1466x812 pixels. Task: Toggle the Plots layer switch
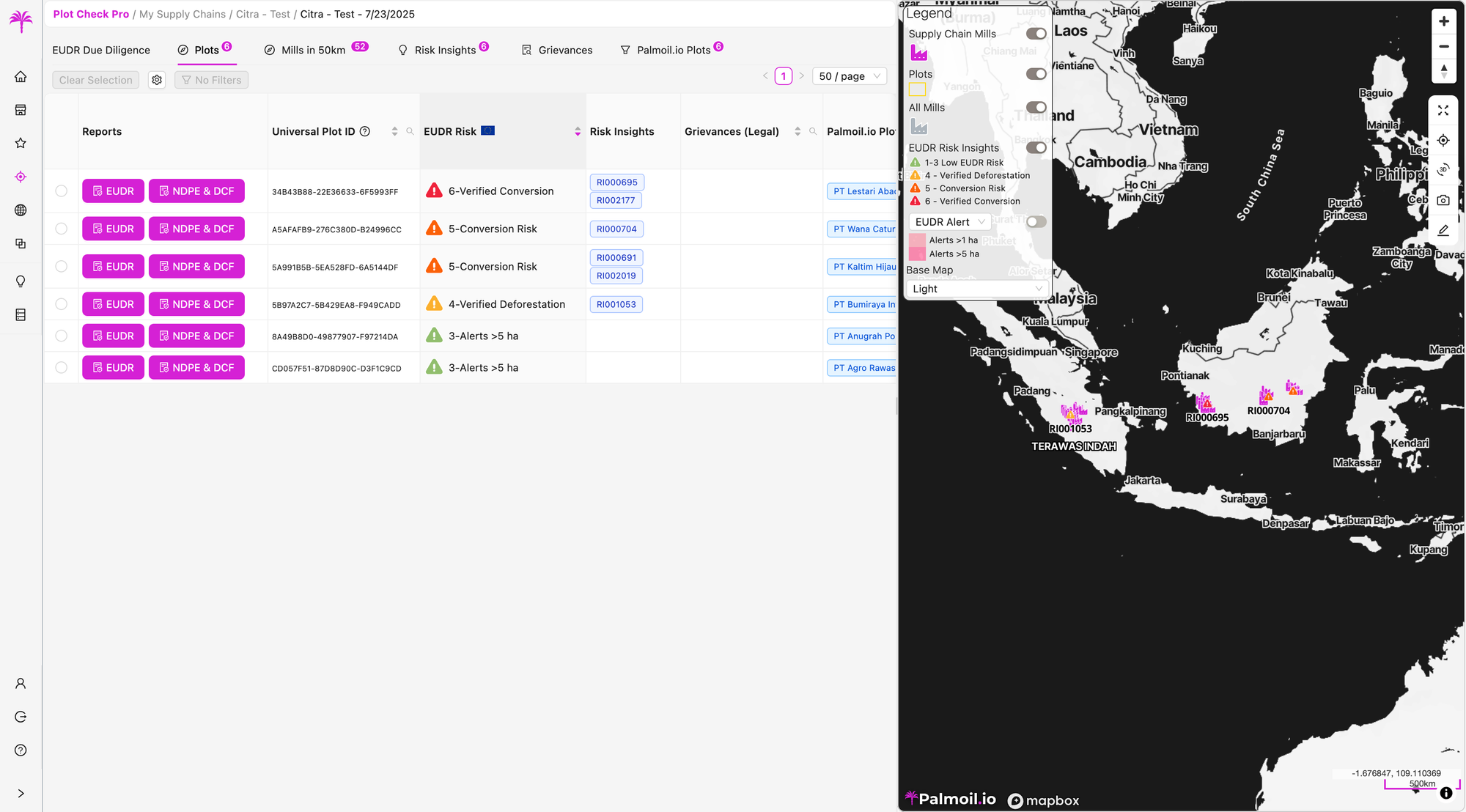click(1036, 74)
